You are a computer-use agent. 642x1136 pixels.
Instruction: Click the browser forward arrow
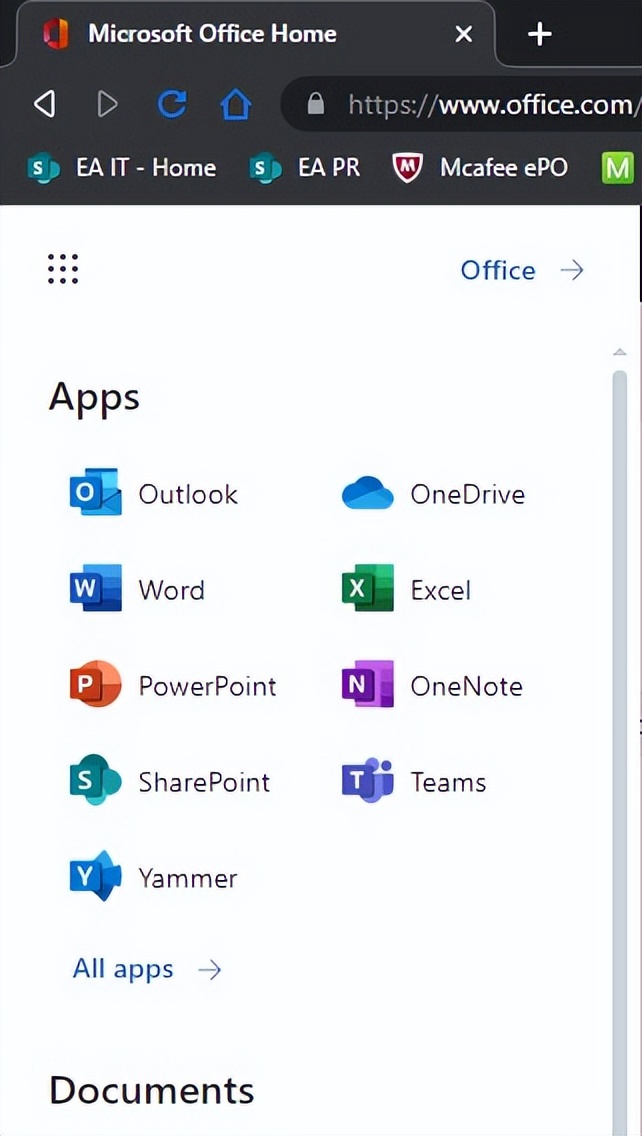(x=107, y=104)
